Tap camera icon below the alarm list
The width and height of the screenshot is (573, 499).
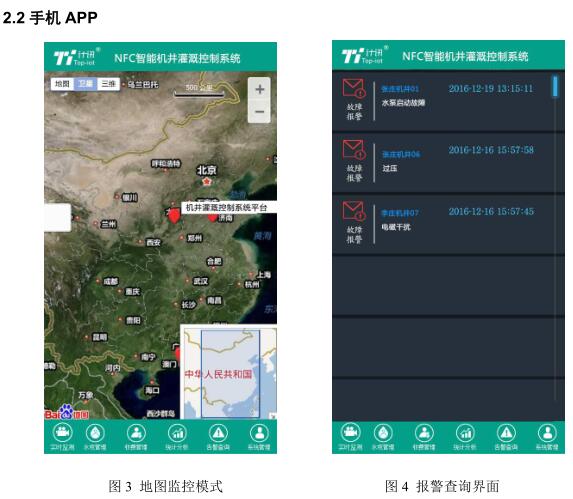click(351, 433)
